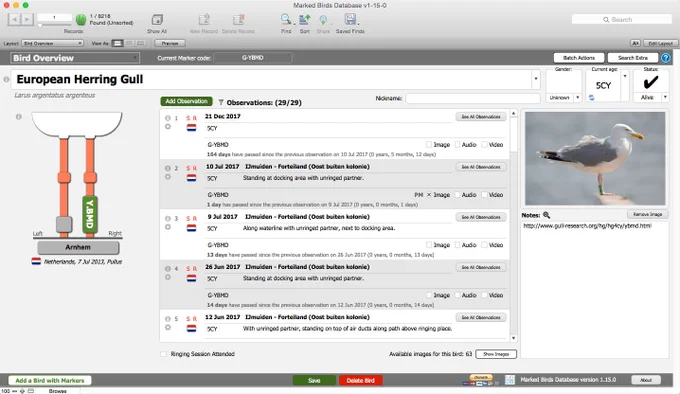680x394 pixels.
Task: Click the green Y.BMD ring marker
Action: click(90, 215)
